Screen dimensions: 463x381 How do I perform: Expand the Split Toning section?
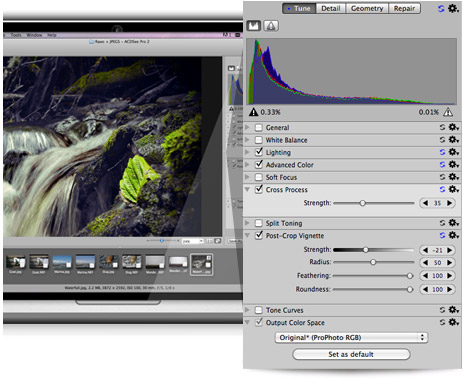tap(247, 223)
